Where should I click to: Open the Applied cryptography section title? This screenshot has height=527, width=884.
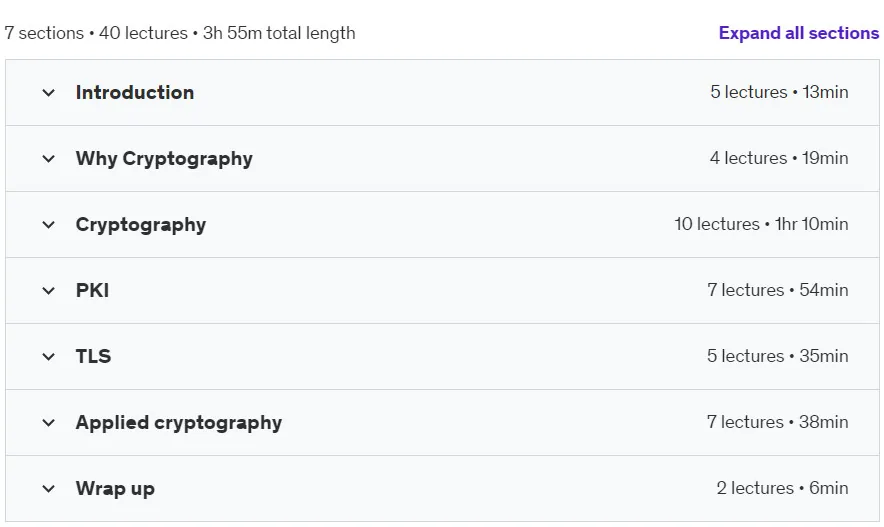coord(179,423)
